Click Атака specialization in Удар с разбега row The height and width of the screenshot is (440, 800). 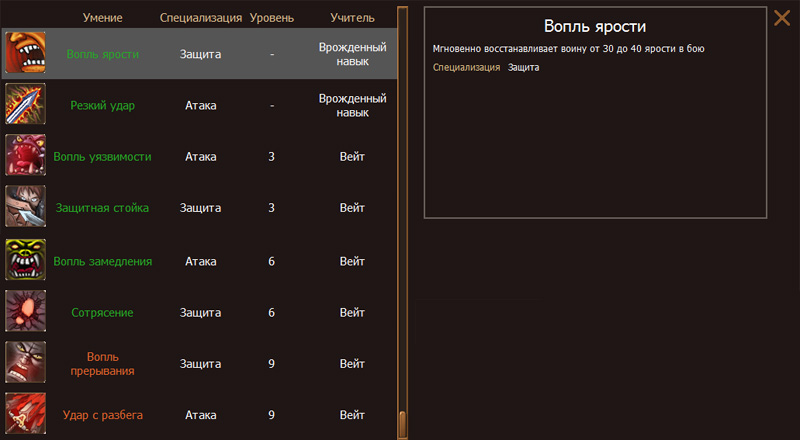point(201,415)
